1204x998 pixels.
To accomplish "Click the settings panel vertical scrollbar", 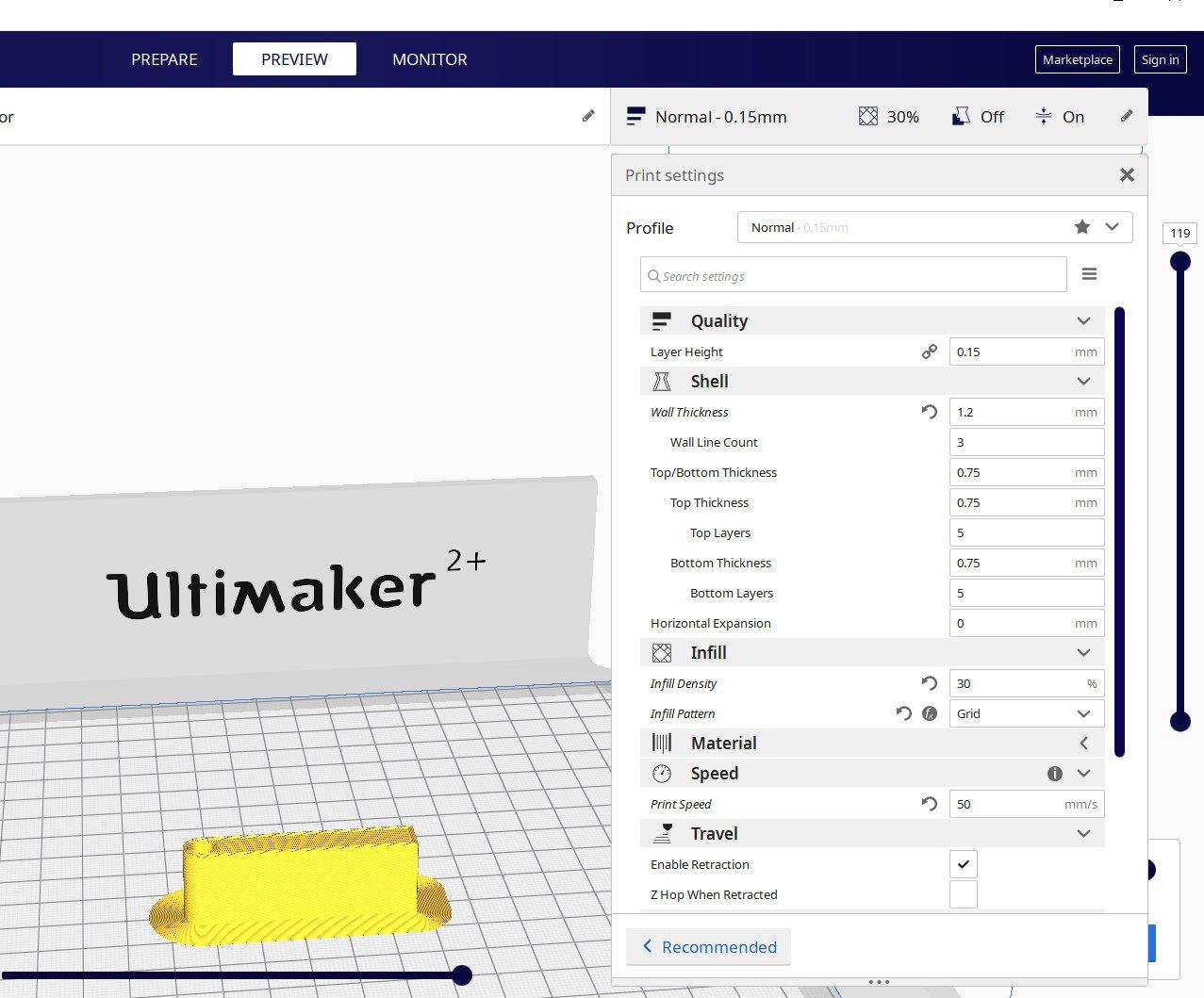I will tap(1119, 532).
